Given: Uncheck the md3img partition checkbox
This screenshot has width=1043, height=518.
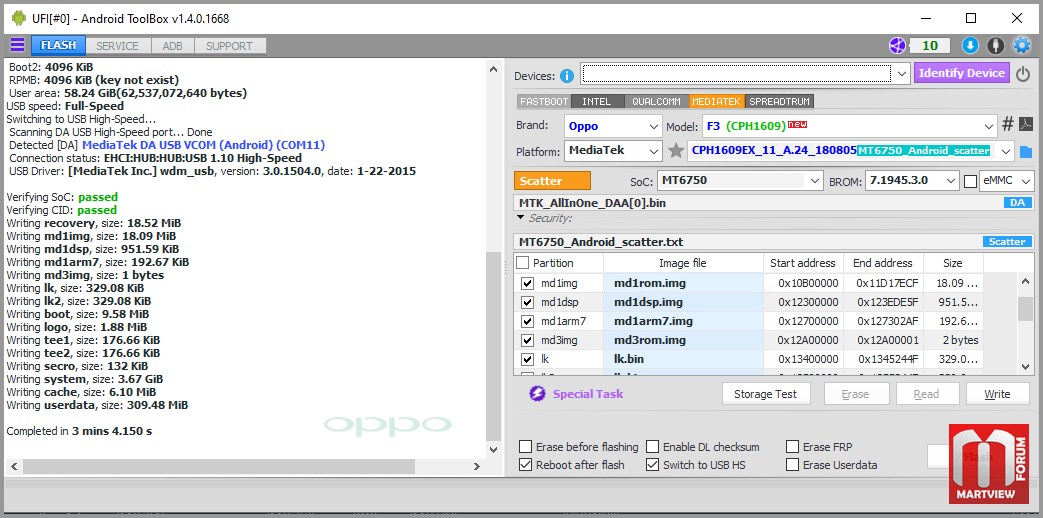Looking at the screenshot, I should 527,340.
